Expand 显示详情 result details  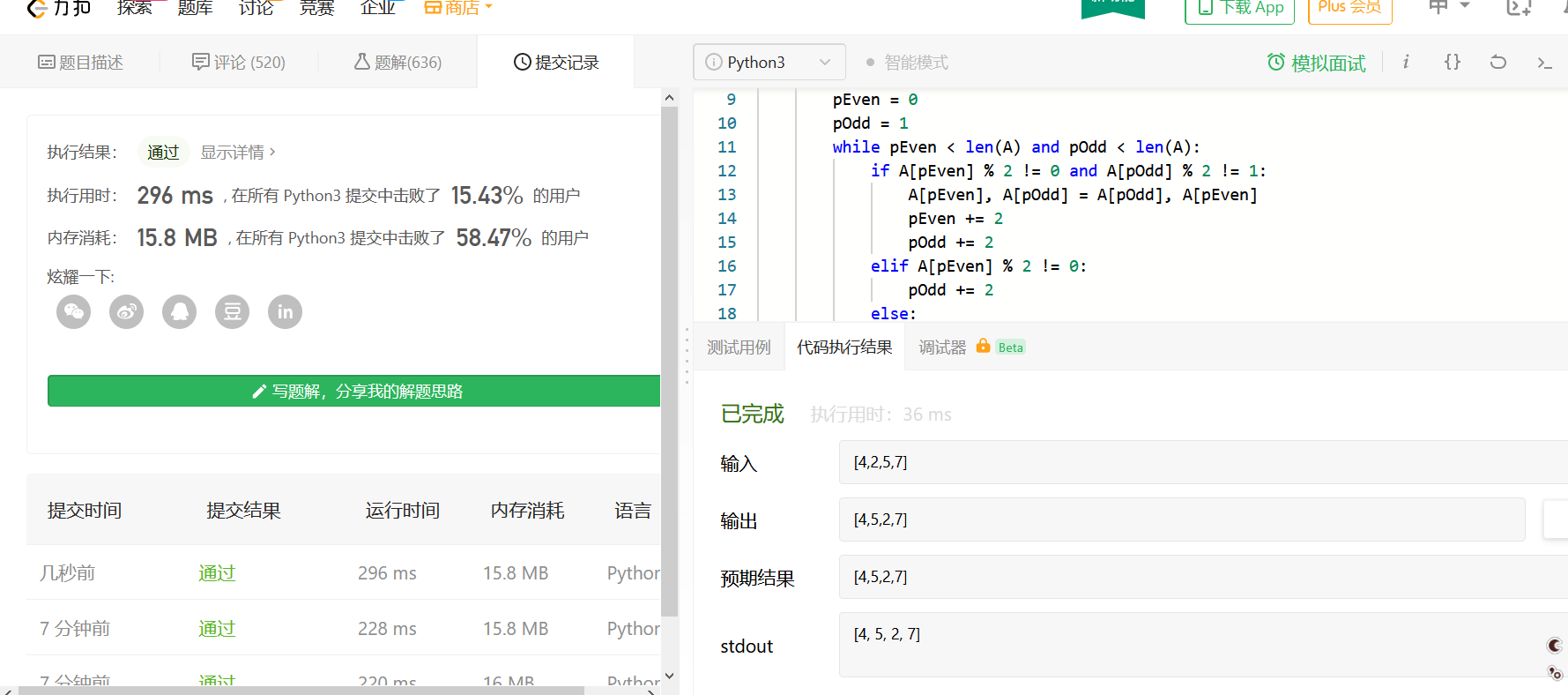point(238,153)
